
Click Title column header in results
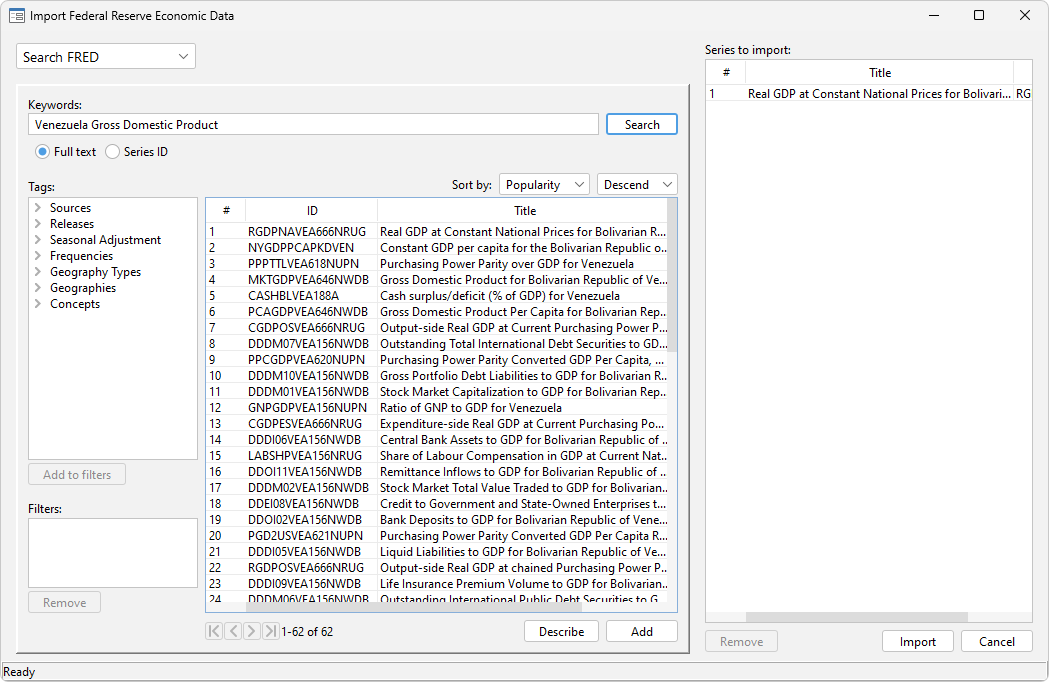click(524, 211)
